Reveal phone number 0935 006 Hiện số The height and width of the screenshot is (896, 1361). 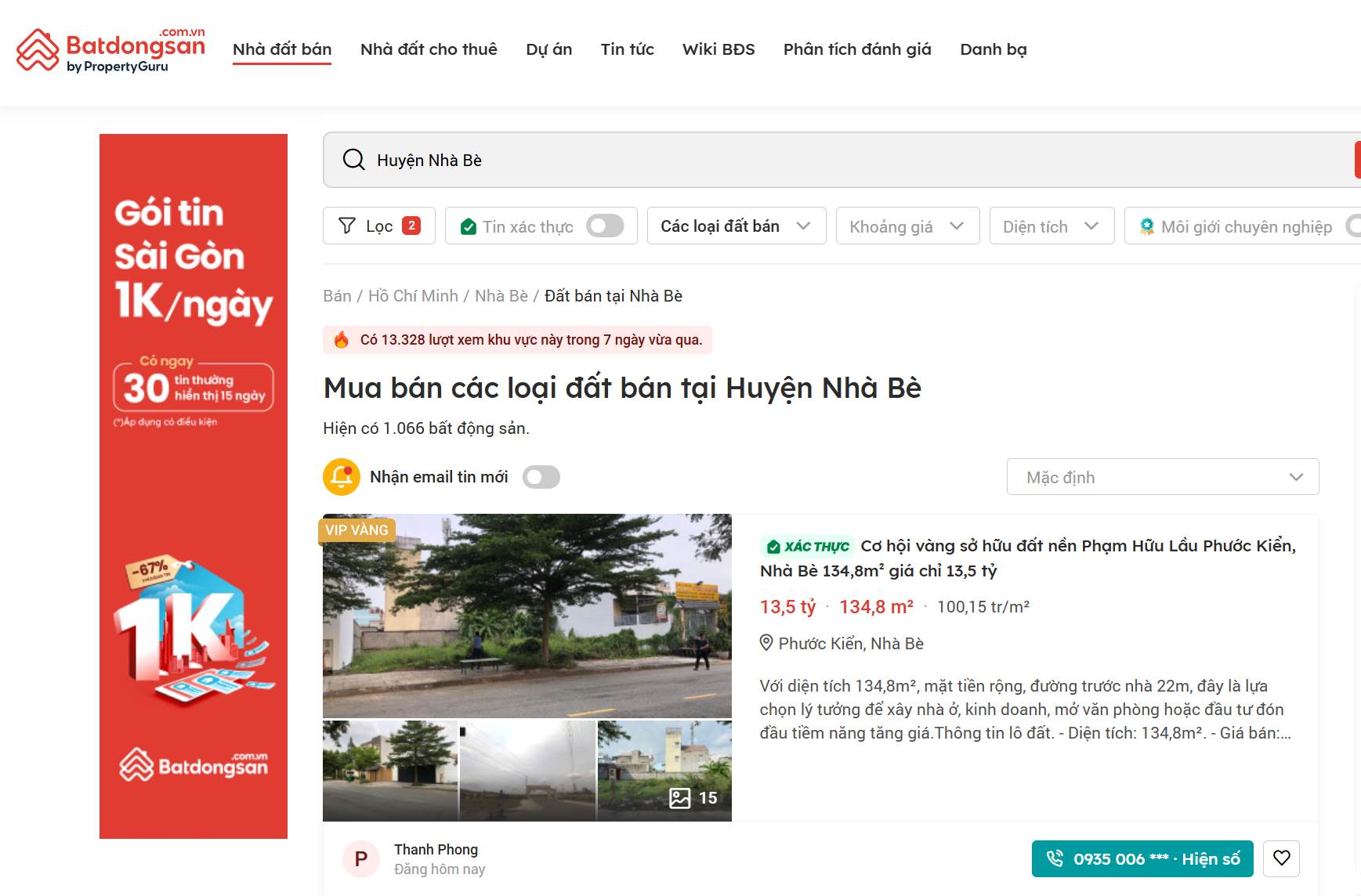point(1142,858)
